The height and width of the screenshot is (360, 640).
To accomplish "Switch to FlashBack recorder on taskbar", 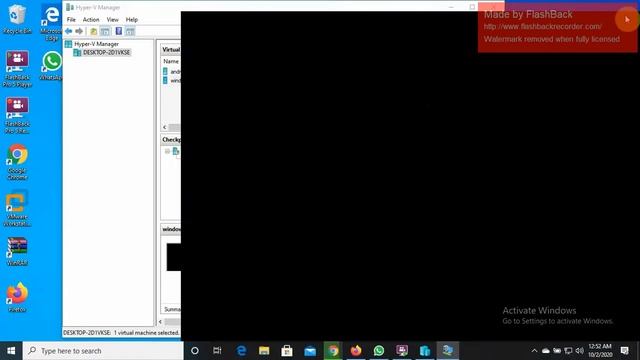I will [402, 351].
